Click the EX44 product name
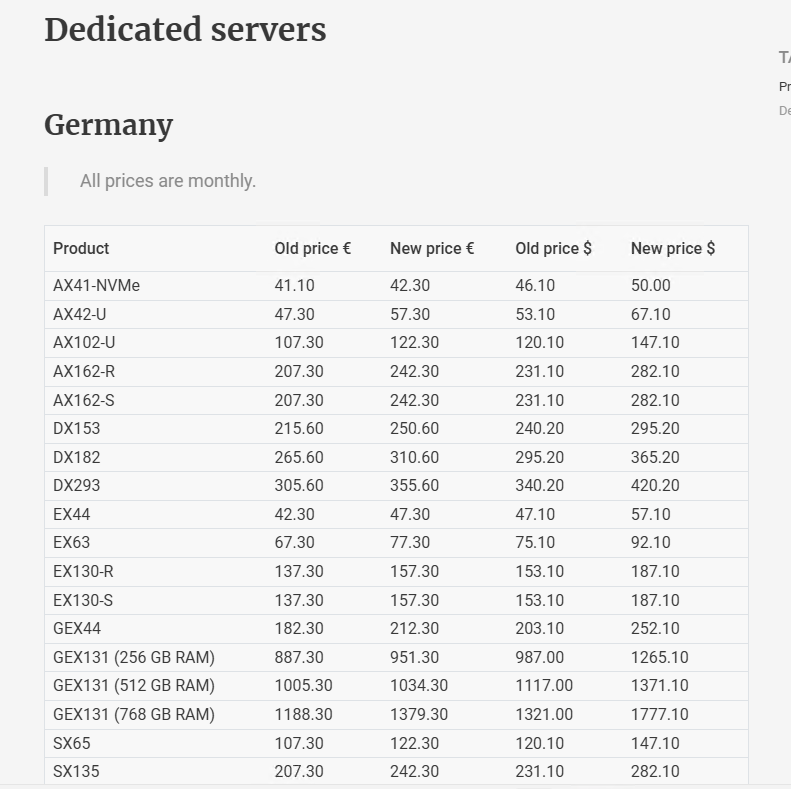The width and height of the screenshot is (791, 789). coord(72,514)
